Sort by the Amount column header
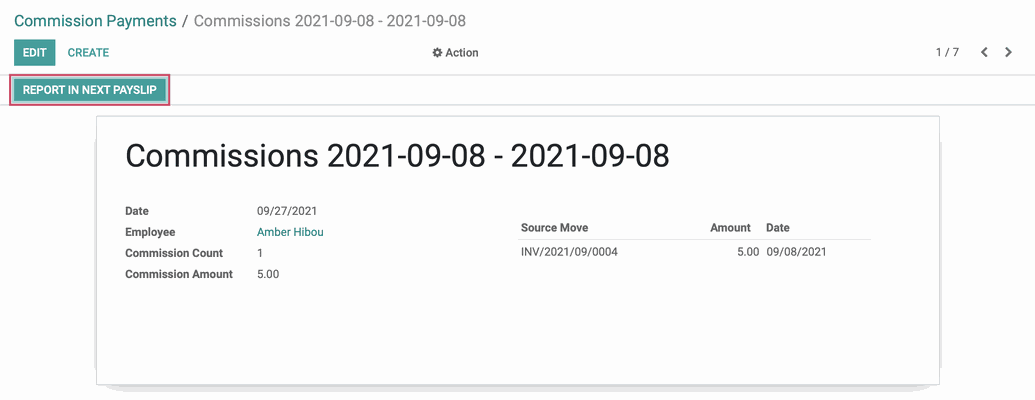 coord(730,228)
